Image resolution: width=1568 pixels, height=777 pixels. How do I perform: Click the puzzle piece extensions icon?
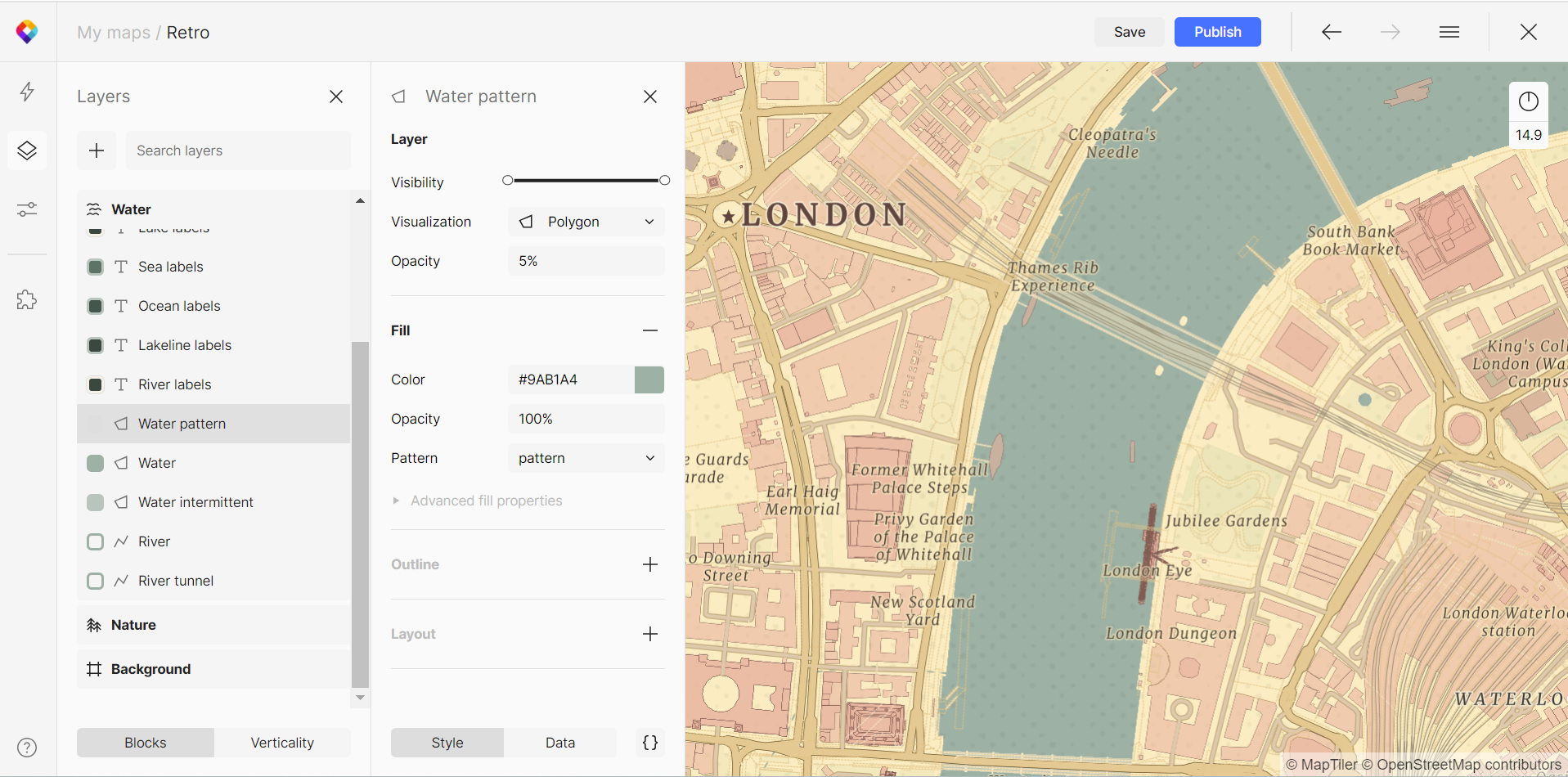click(27, 300)
